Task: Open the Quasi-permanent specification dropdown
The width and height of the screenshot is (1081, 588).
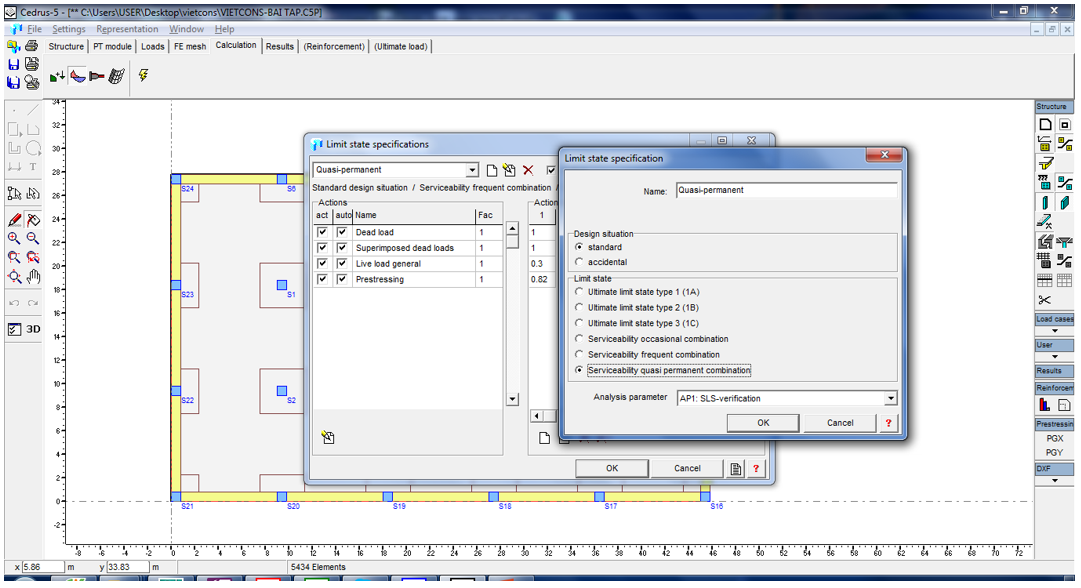Action: click(472, 170)
